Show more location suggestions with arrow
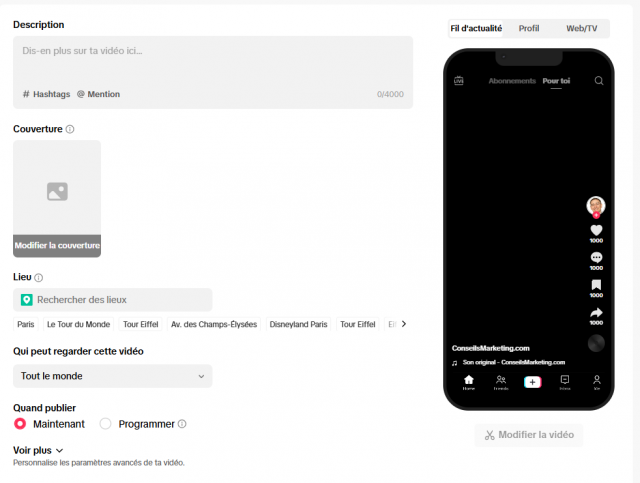Viewport: 640px width, 483px height. (x=404, y=324)
